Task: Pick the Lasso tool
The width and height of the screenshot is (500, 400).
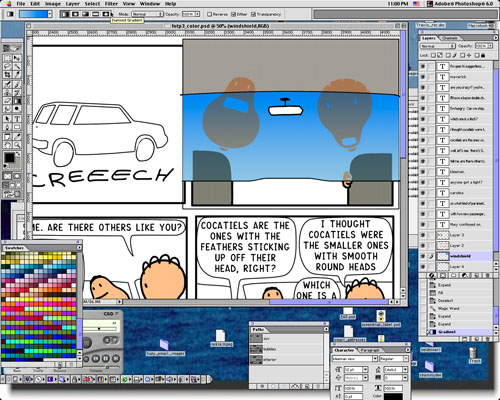Action: [7, 66]
